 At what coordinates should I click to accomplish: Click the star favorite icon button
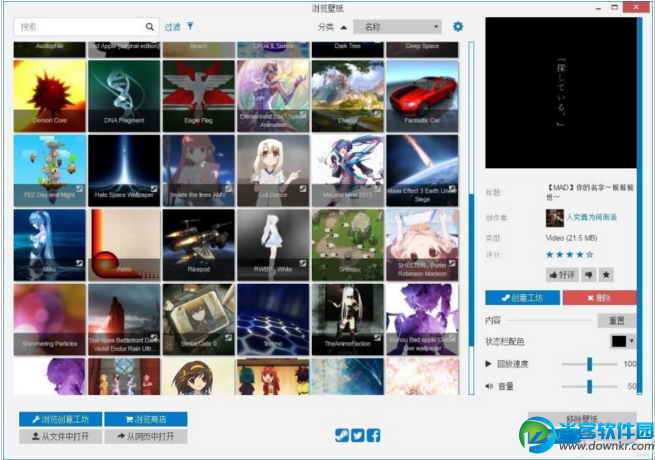click(606, 274)
